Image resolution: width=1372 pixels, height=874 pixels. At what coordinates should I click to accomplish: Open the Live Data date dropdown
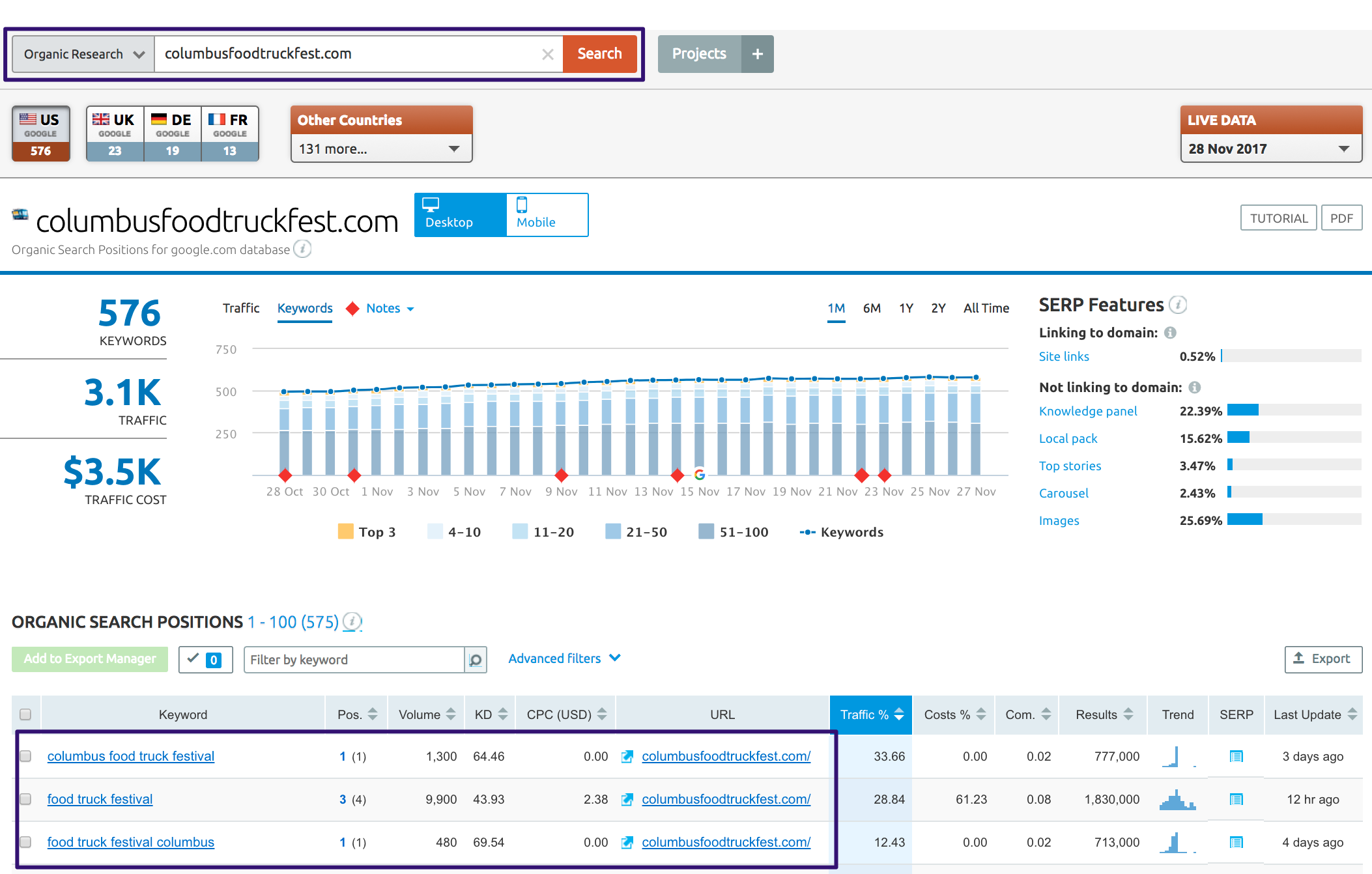(1271, 149)
